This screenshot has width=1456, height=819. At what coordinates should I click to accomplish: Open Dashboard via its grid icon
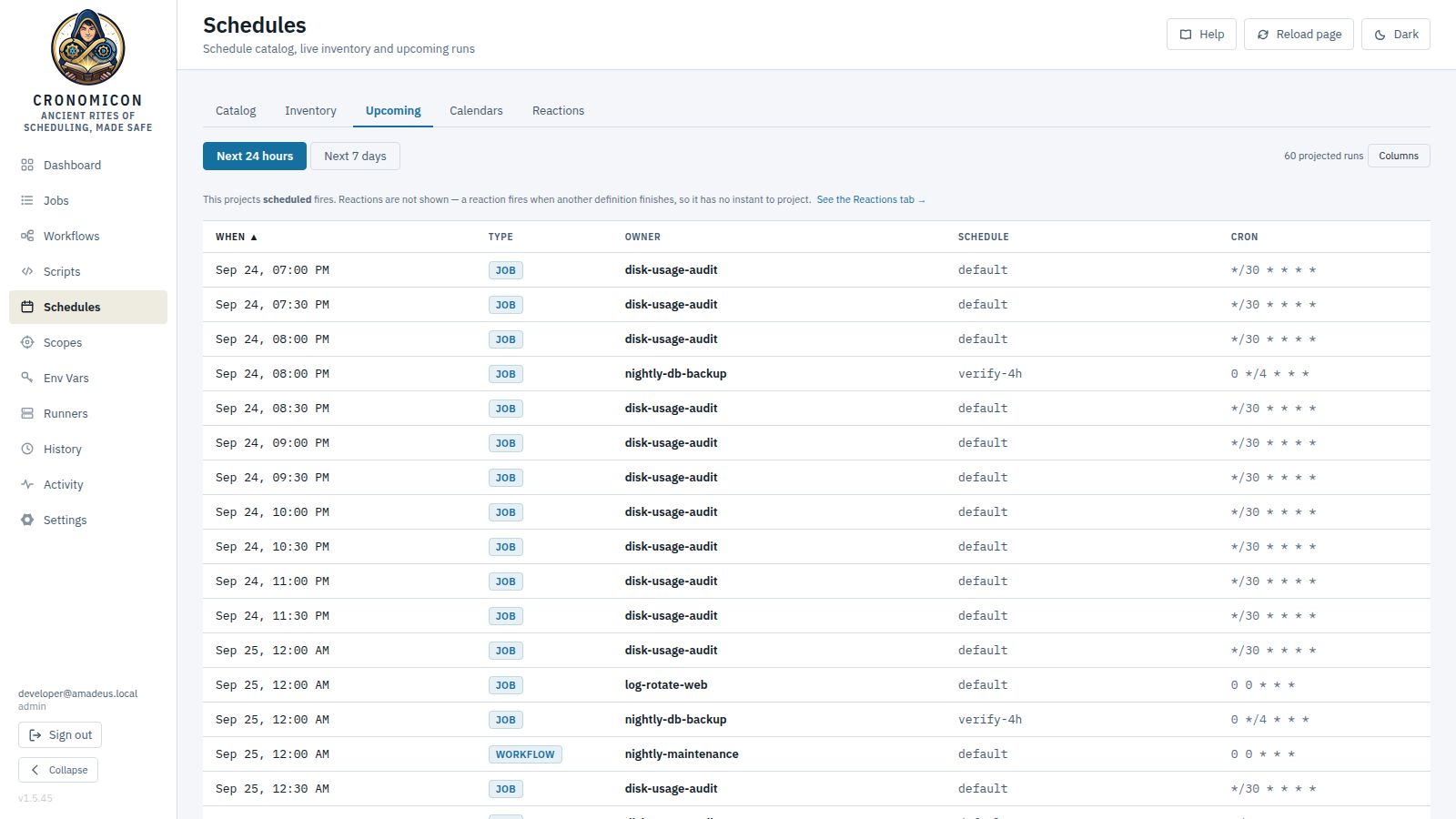(x=27, y=165)
